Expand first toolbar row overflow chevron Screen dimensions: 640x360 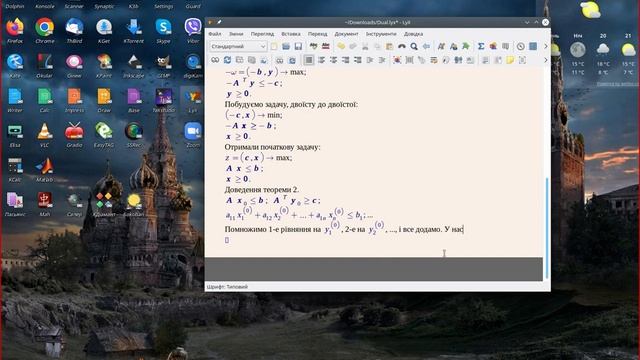tap(546, 47)
